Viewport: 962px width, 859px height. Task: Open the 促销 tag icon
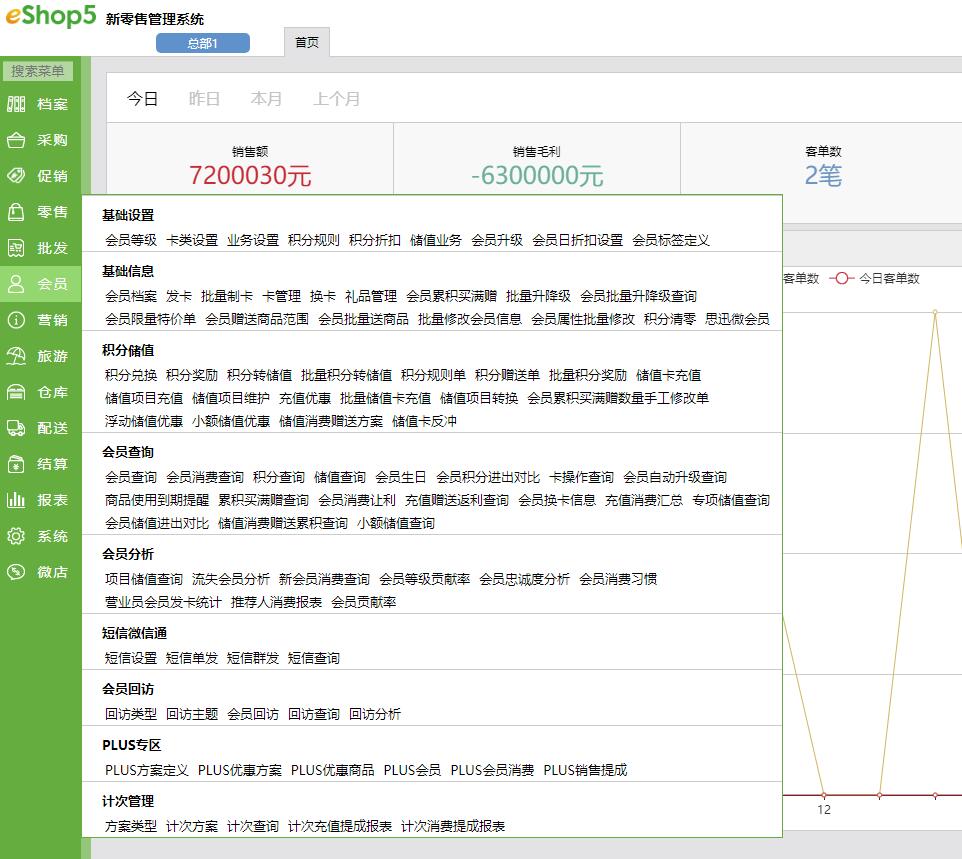coord(16,176)
